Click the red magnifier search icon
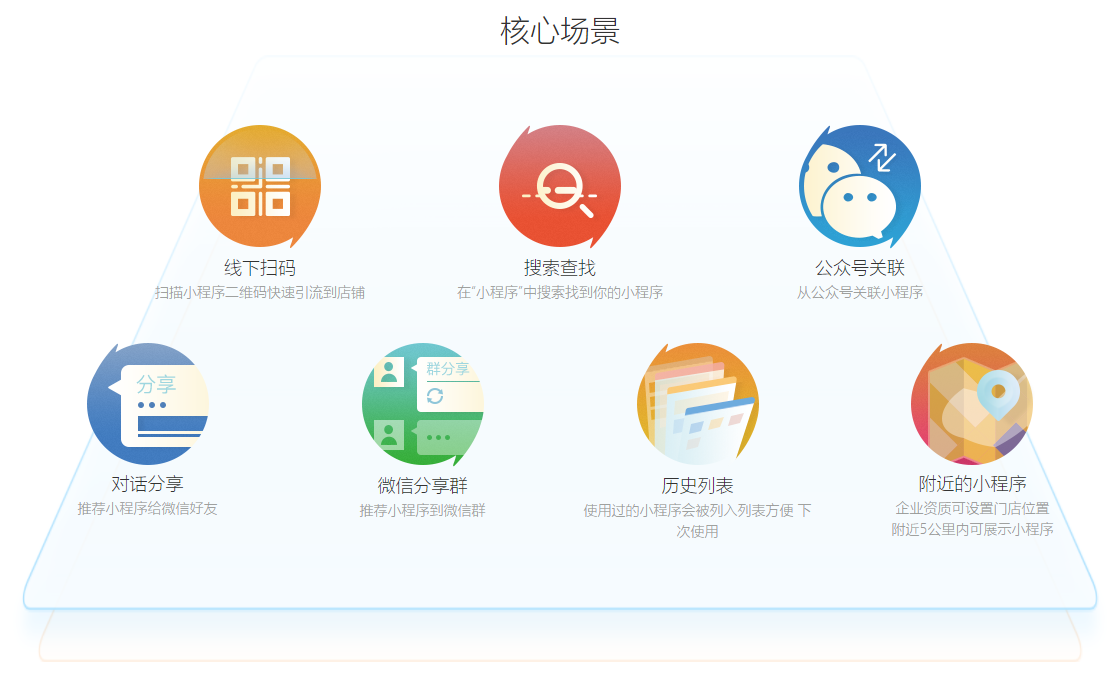The height and width of the screenshot is (691, 1120). tap(560, 186)
